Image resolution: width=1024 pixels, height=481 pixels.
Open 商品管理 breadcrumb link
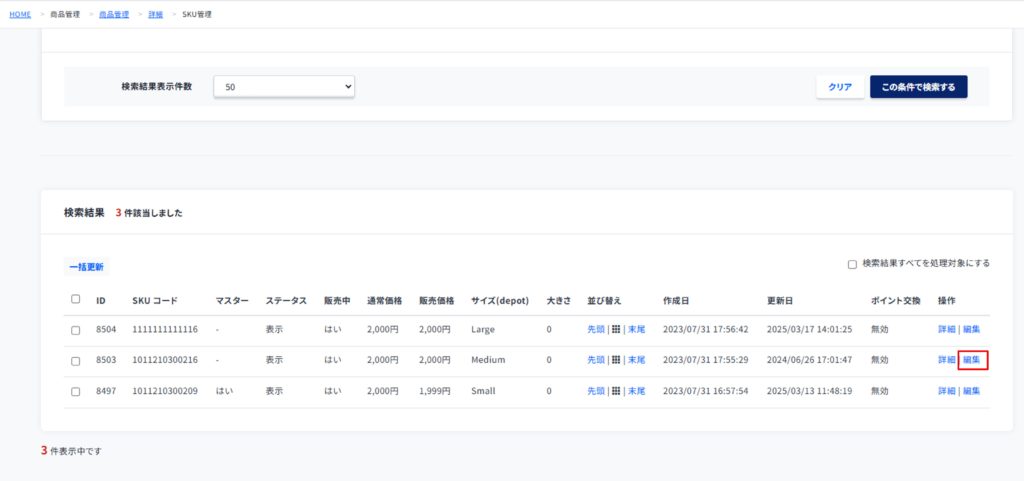[113, 15]
